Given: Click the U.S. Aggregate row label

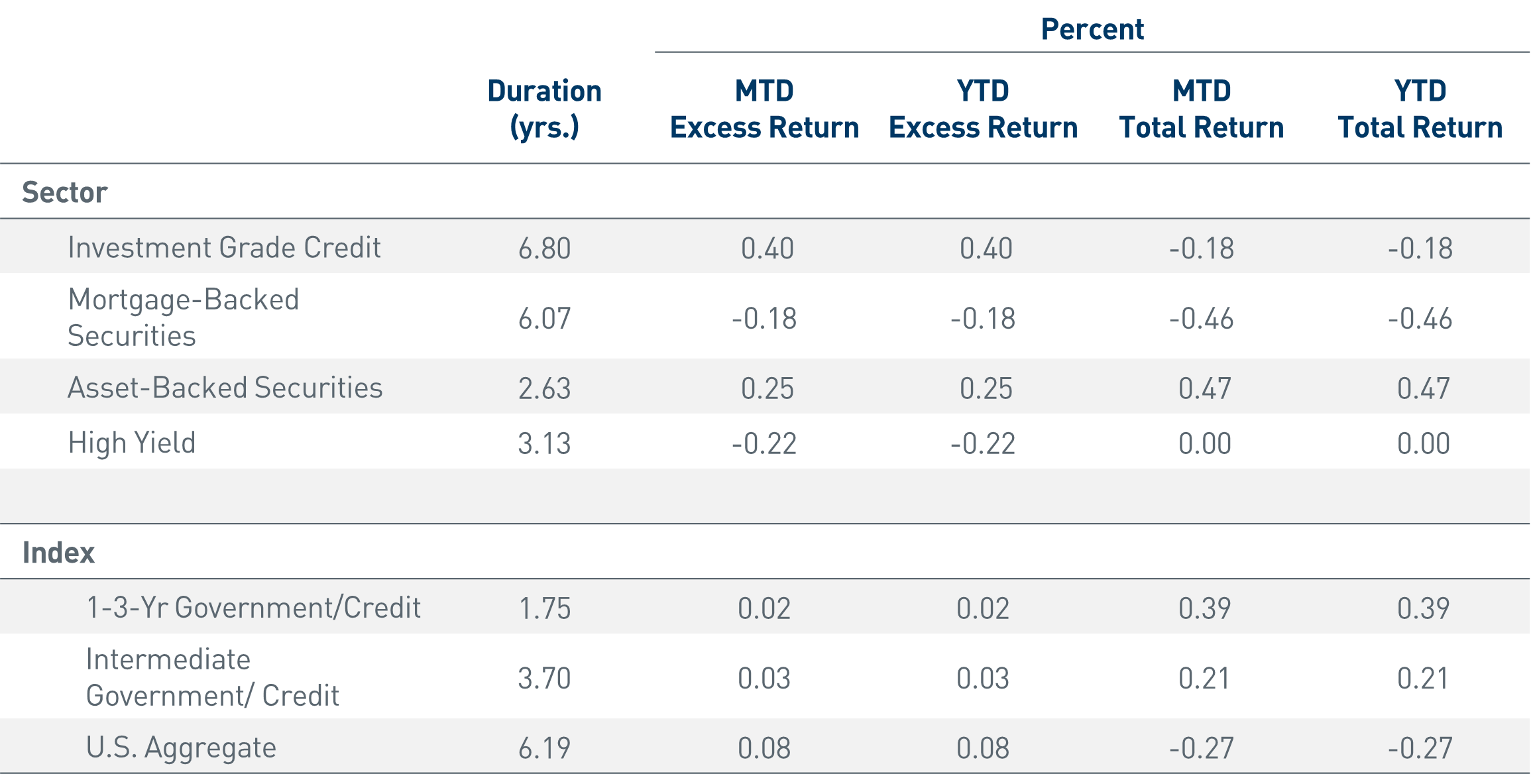Looking at the screenshot, I should pos(181,748).
